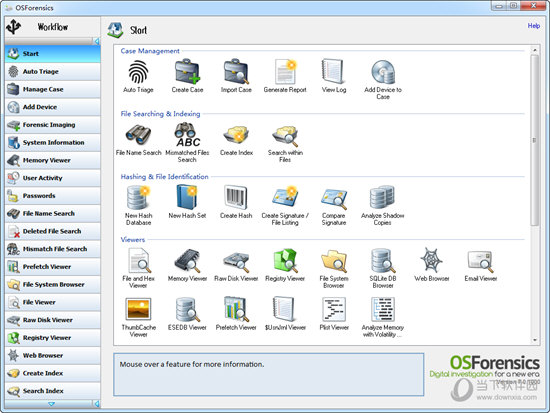The image size is (550, 413).
Task: Click the Add Device to Case icon
Action: (x=383, y=72)
